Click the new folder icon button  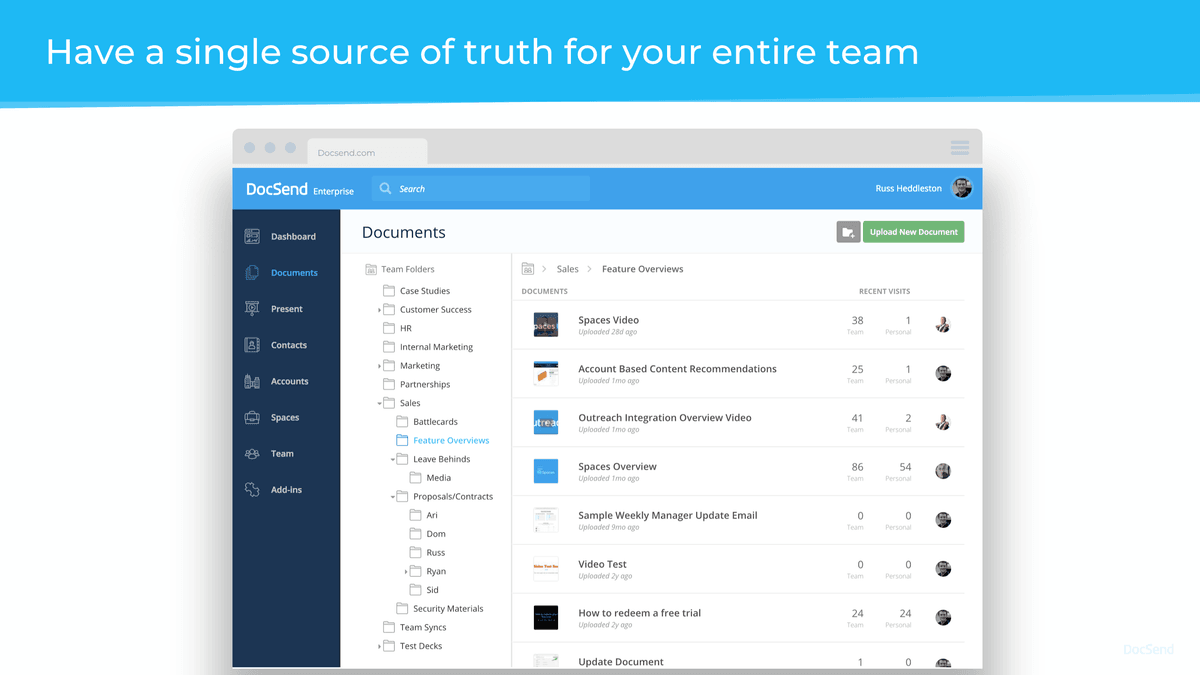click(x=848, y=232)
